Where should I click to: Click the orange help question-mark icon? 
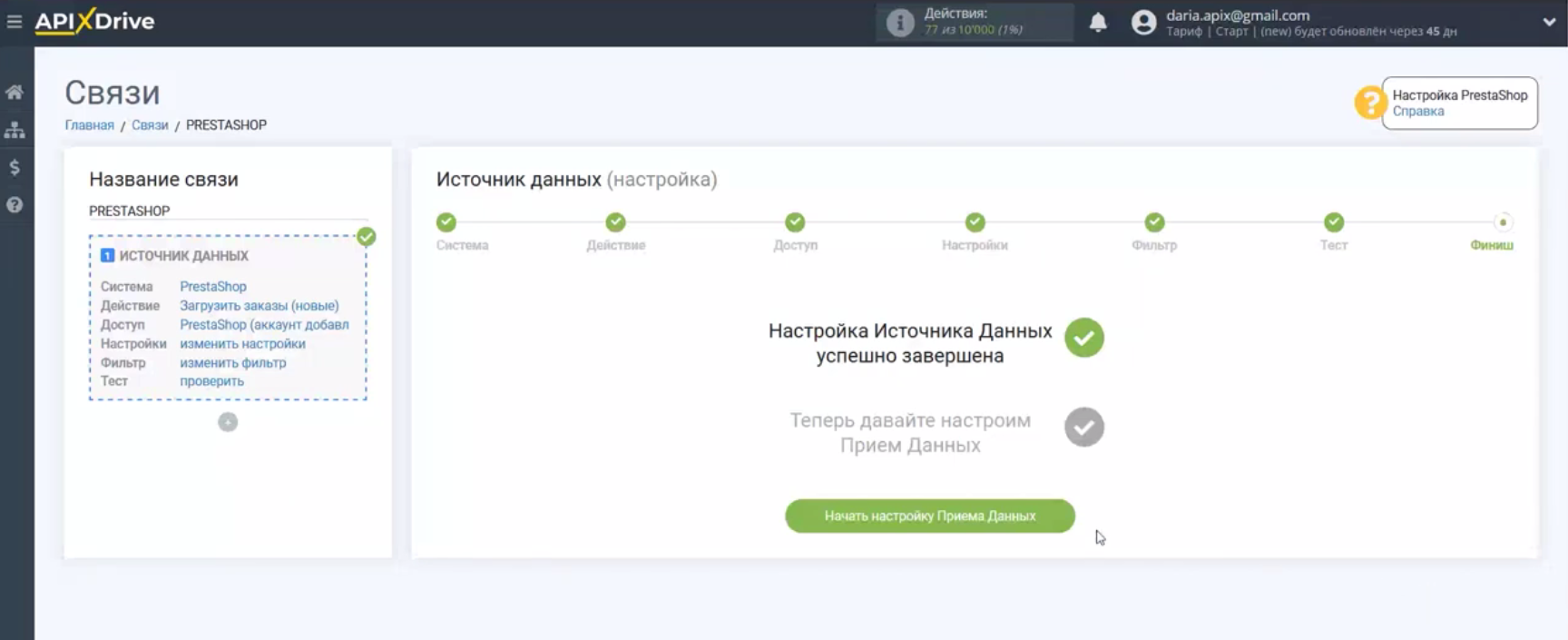pyautogui.click(x=1368, y=103)
